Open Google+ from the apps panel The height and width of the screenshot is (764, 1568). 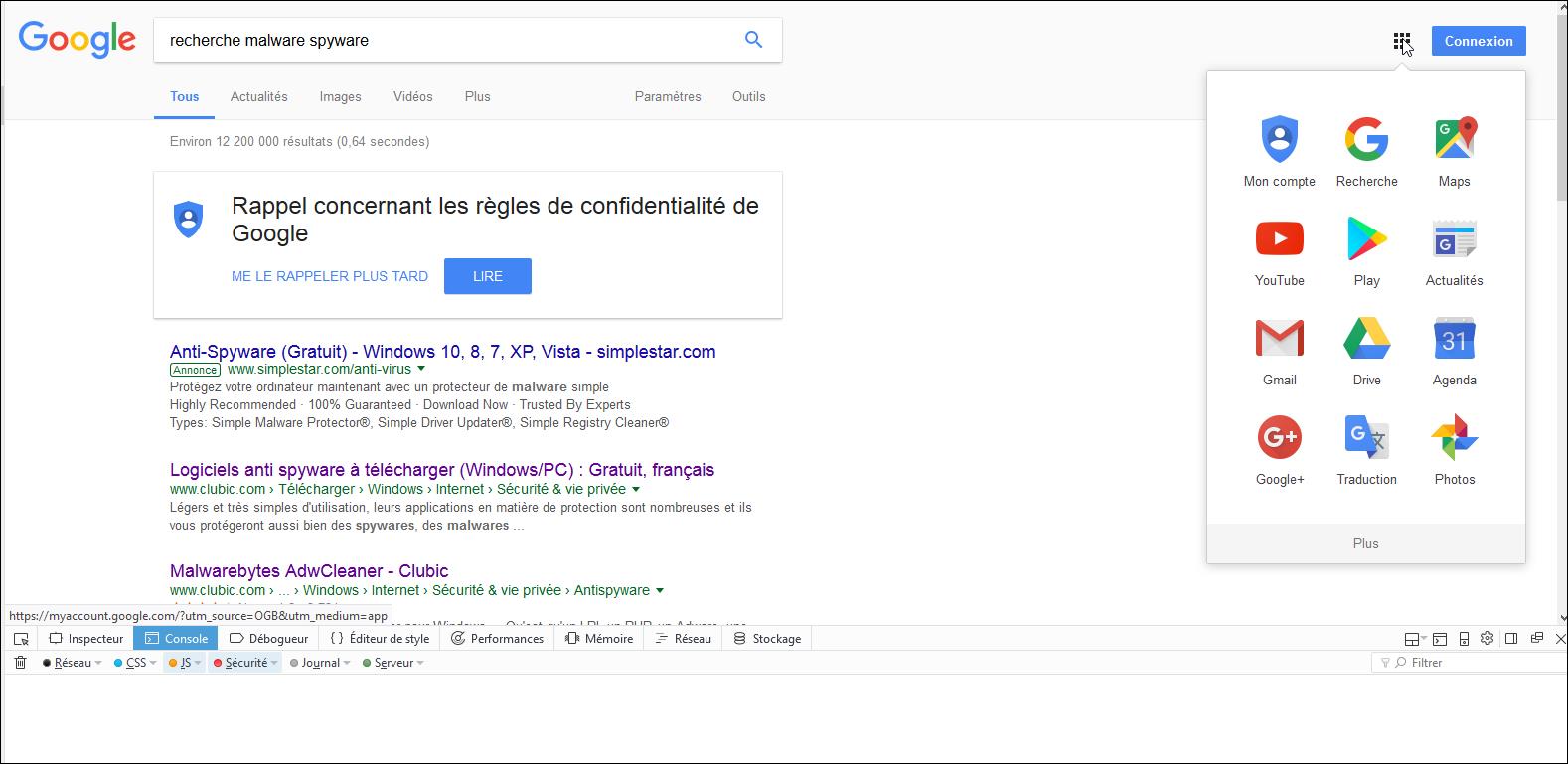pyautogui.click(x=1280, y=449)
